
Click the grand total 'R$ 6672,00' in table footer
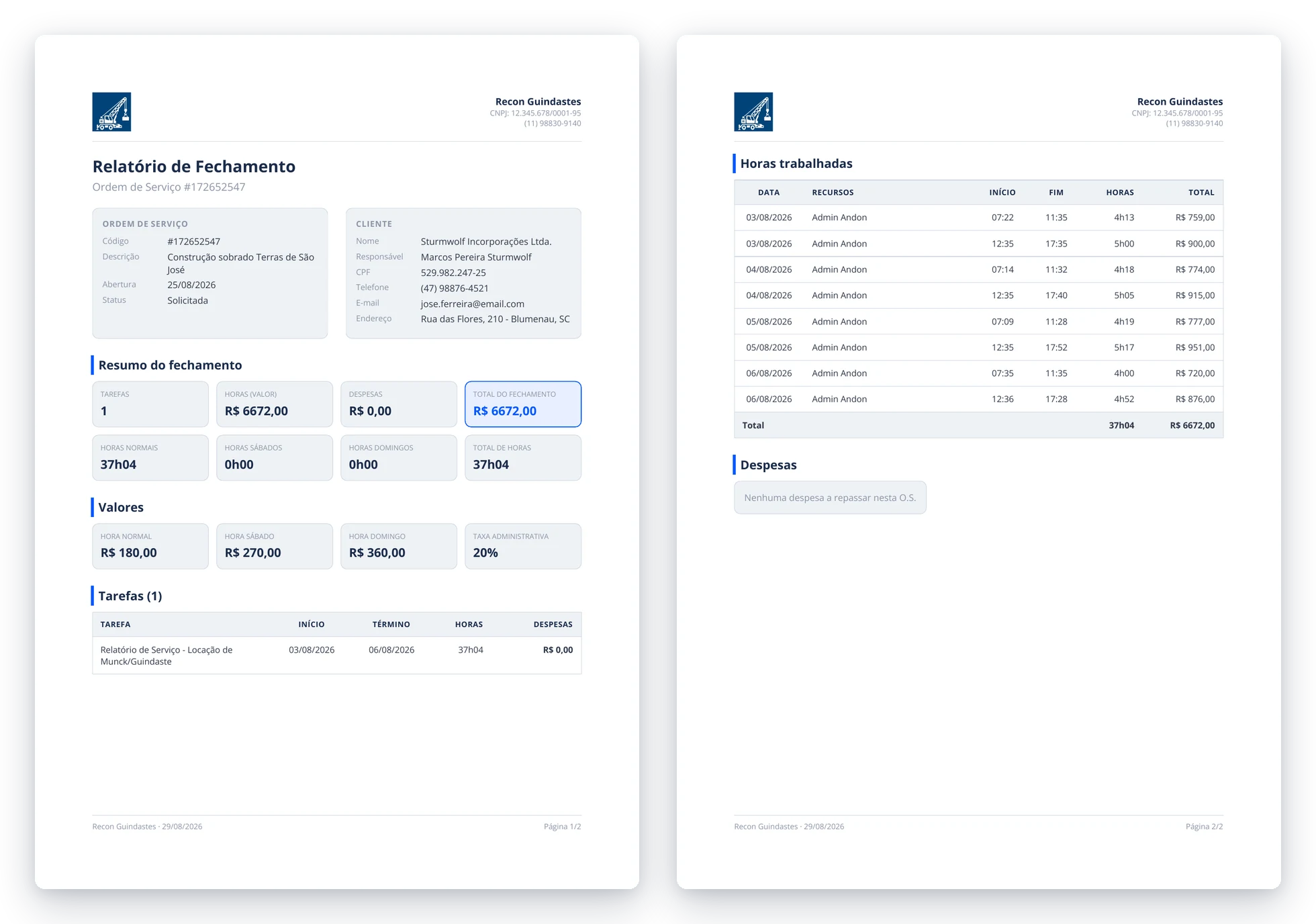[1192, 425]
